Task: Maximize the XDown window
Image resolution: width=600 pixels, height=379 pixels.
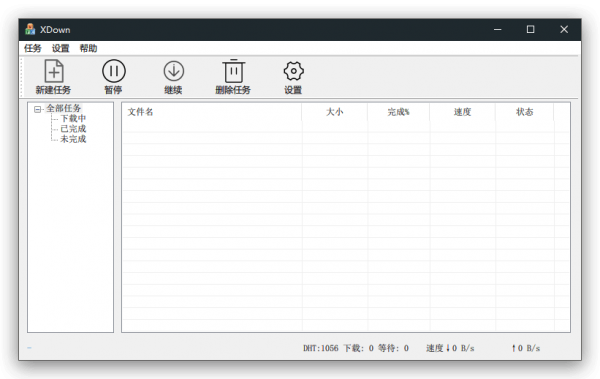Action: 530,29
